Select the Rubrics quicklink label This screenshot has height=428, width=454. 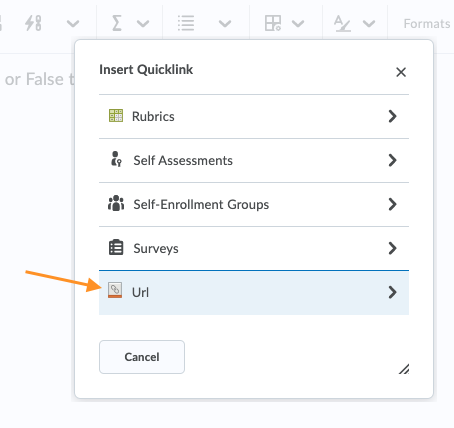coord(153,116)
